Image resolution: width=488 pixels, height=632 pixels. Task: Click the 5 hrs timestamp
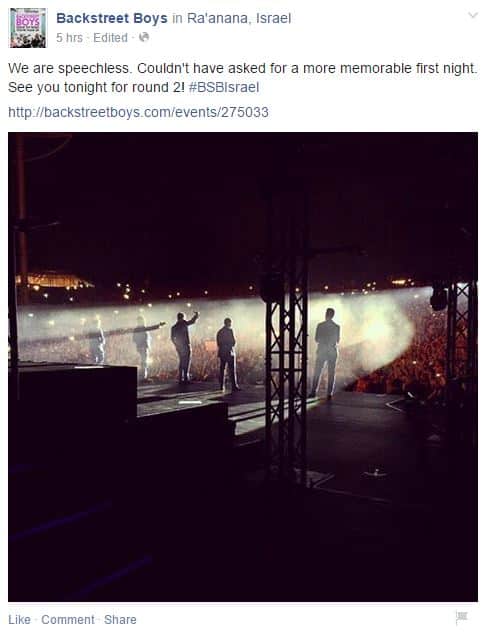tap(69, 38)
